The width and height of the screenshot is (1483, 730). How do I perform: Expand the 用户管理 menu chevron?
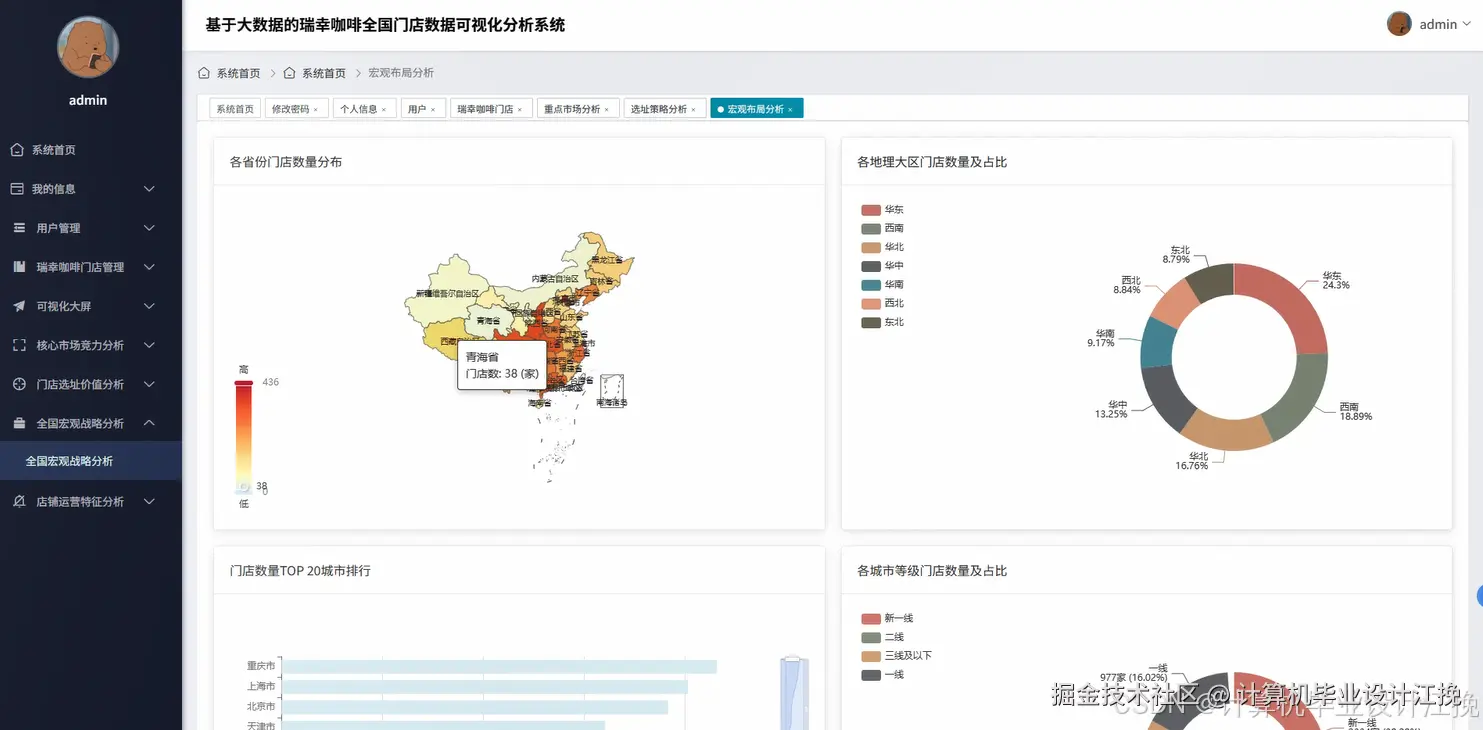(149, 228)
